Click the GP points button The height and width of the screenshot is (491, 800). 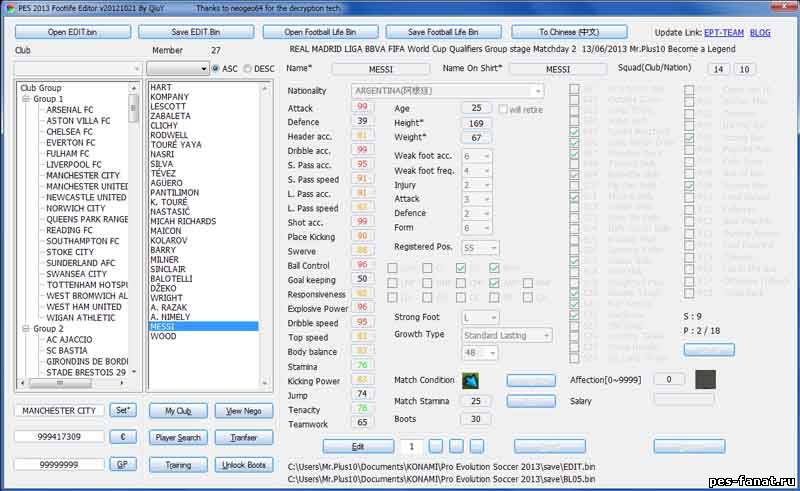click(x=122, y=465)
